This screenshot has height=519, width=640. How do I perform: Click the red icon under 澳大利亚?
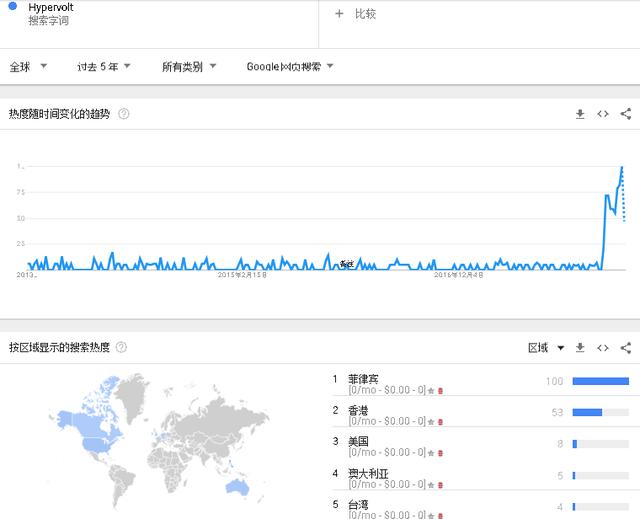point(440,485)
